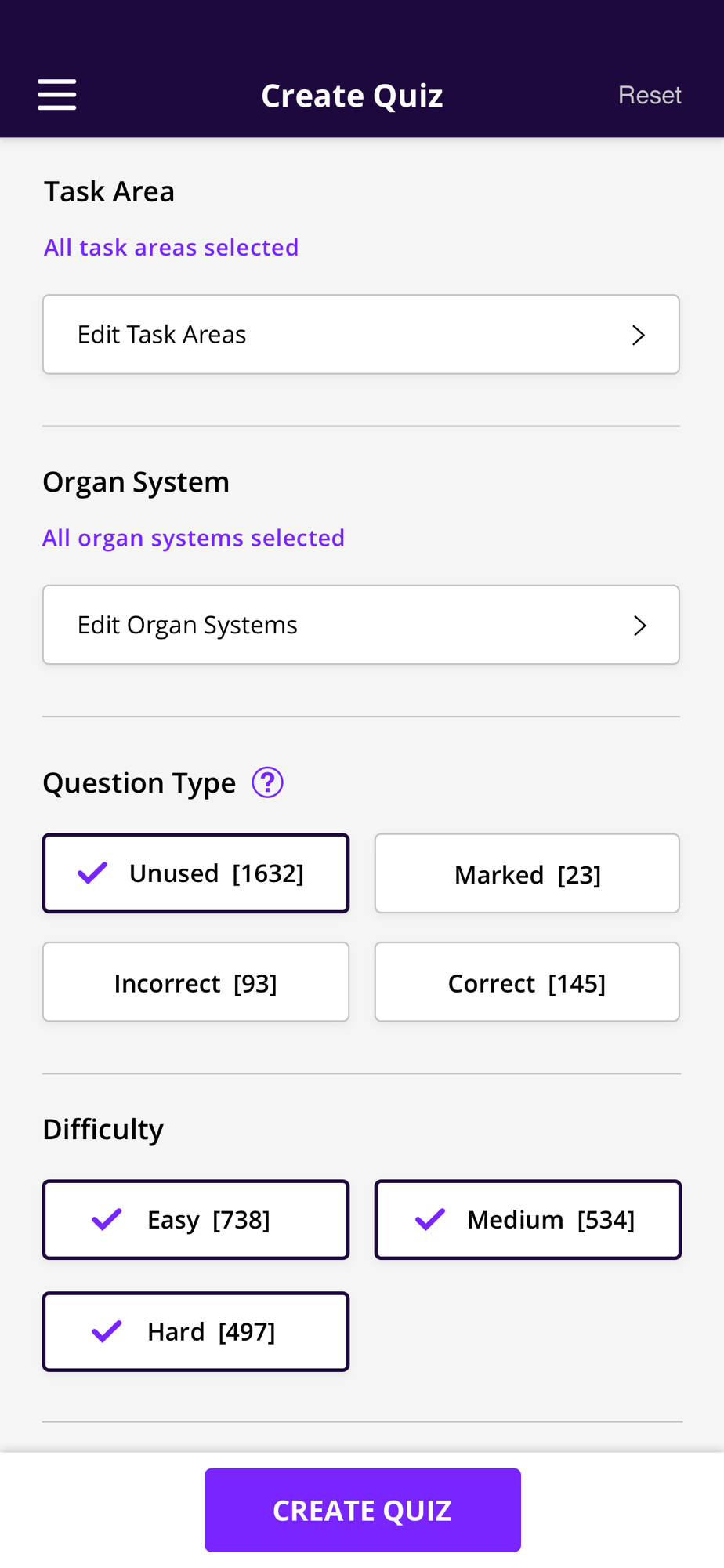Enable the Correct [145] question type
The image size is (724, 1568).
[x=527, y=982]
